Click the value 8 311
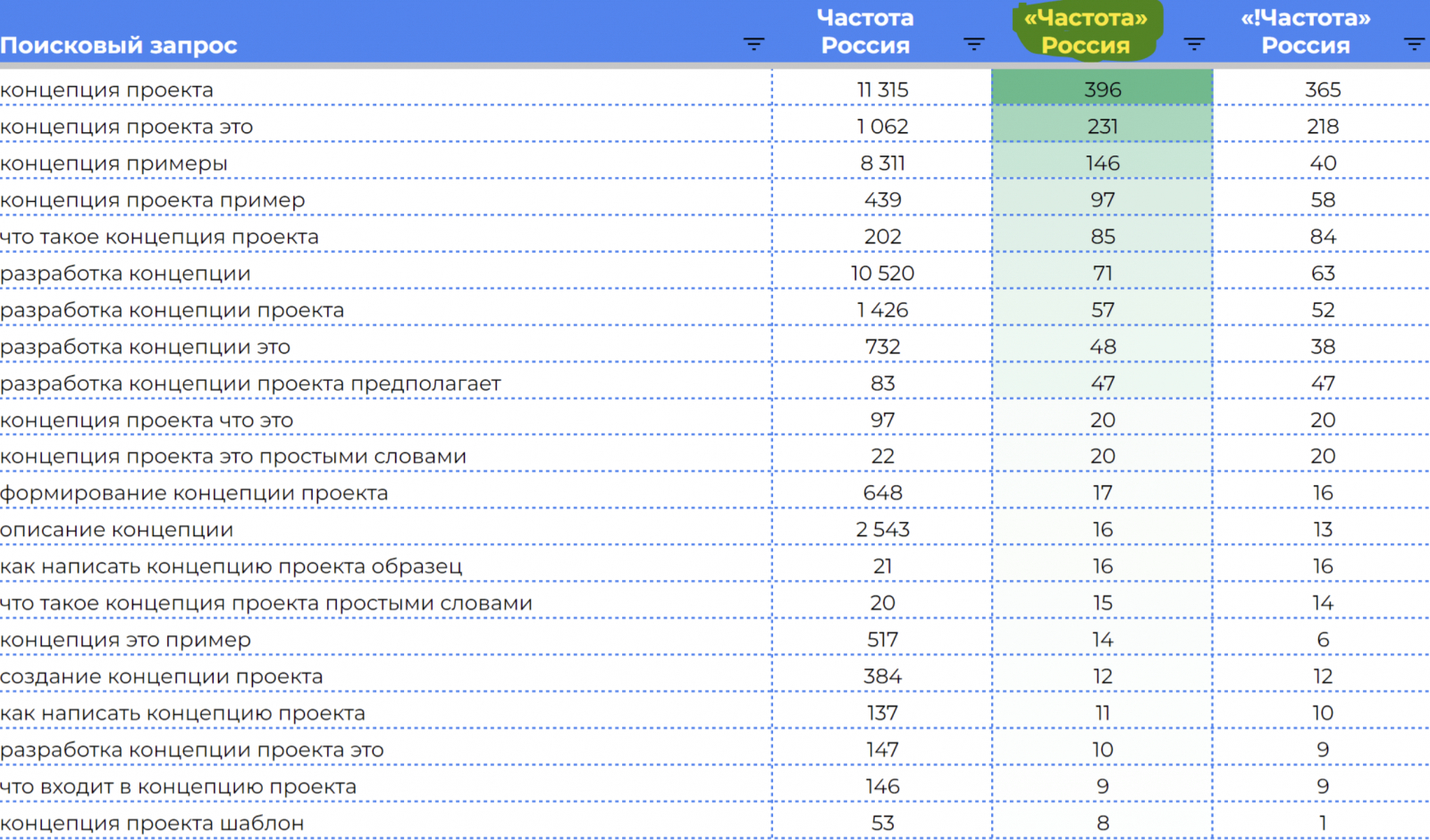 [x=882, y=164]
